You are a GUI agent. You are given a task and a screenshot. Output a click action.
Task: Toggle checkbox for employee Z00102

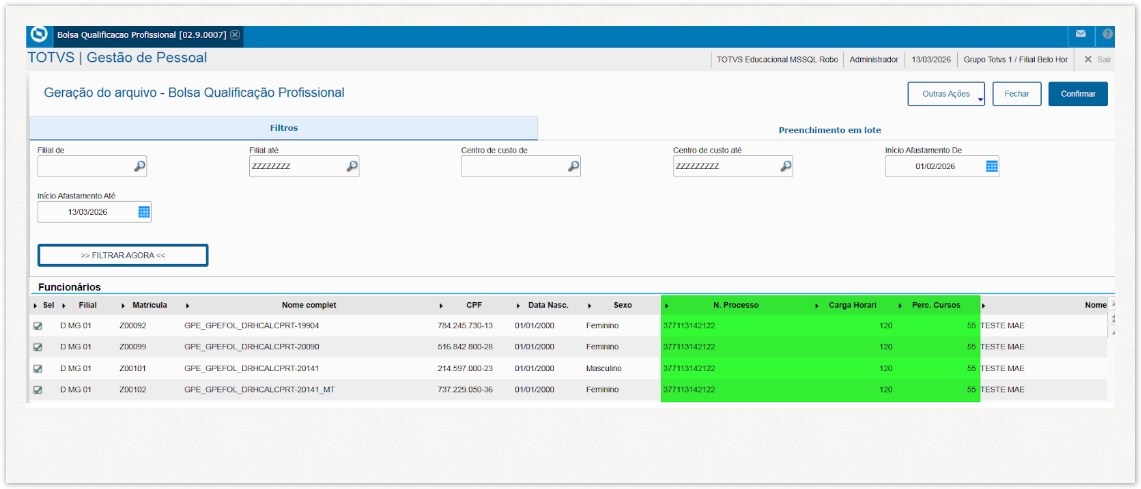point(38,390)
